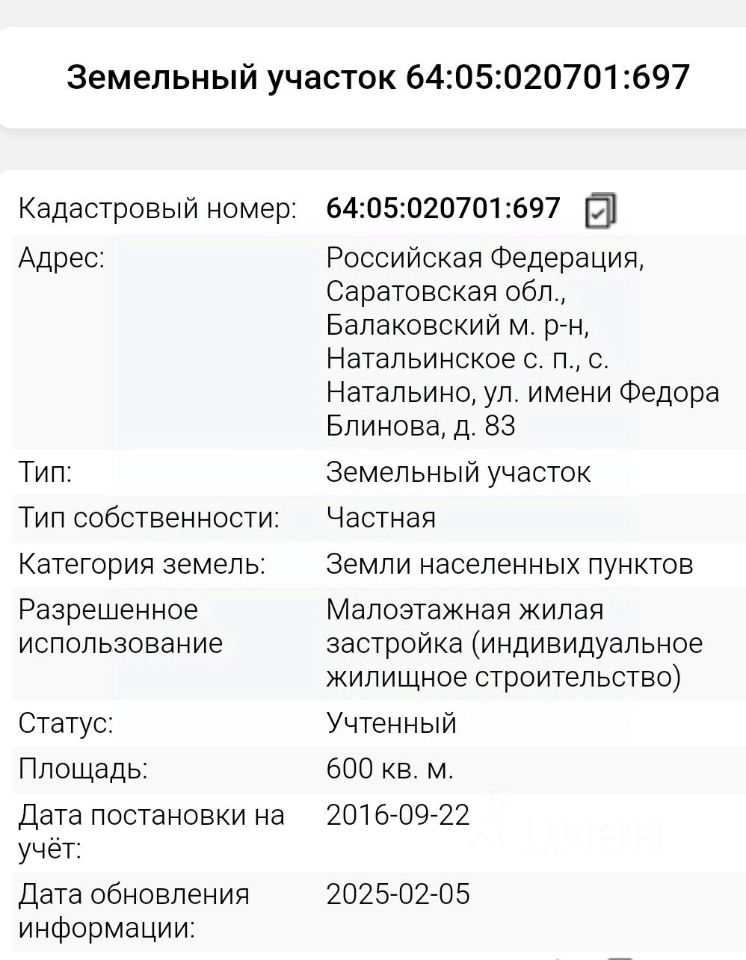746x960 pixels.
Task: Click the Тип собственности label
Action: (149, 518)
